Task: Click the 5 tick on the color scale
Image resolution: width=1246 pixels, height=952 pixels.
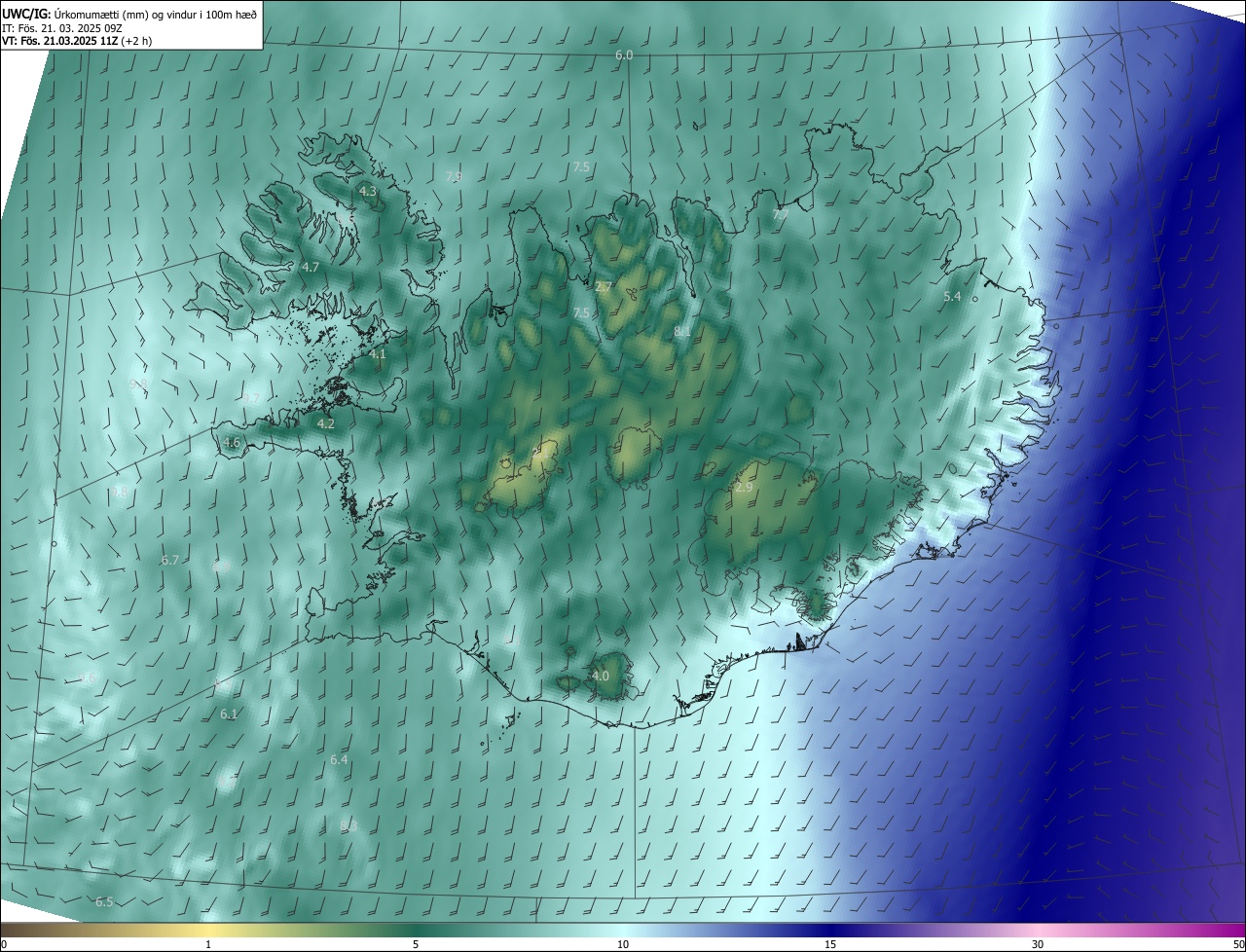Action: click(416, 944)
